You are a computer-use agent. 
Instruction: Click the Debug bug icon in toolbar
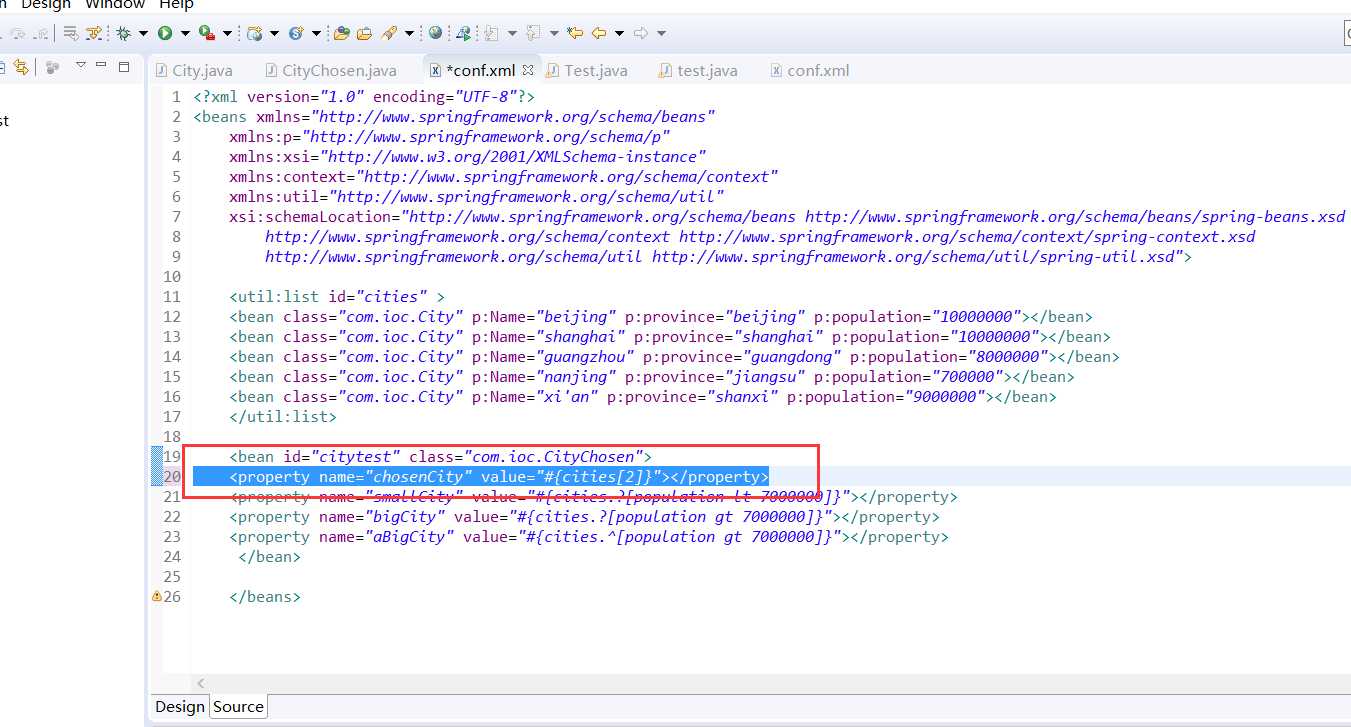coord(123,33)
